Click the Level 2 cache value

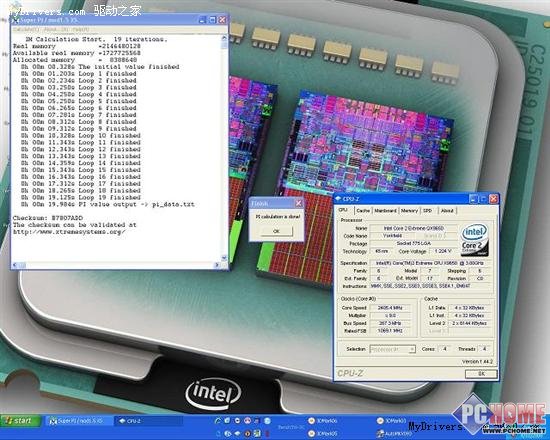[469, 323]
